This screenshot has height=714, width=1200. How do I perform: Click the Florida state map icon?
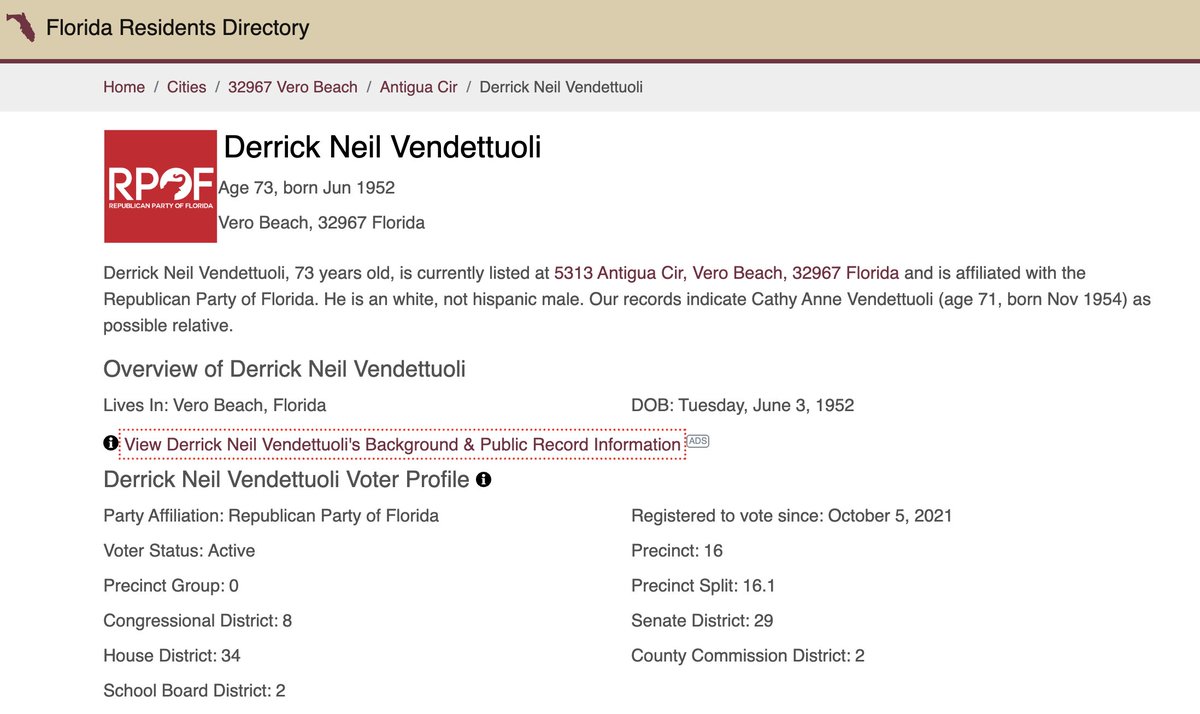(20, 28)
